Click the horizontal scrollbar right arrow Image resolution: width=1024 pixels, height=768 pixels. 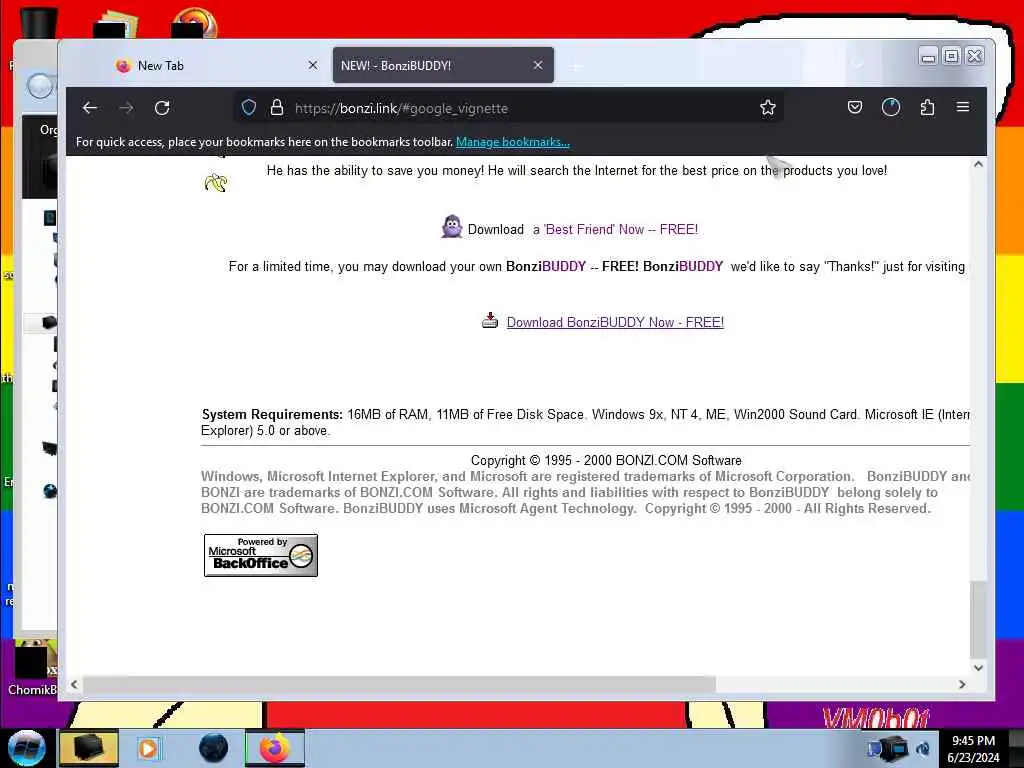(962, 684)
